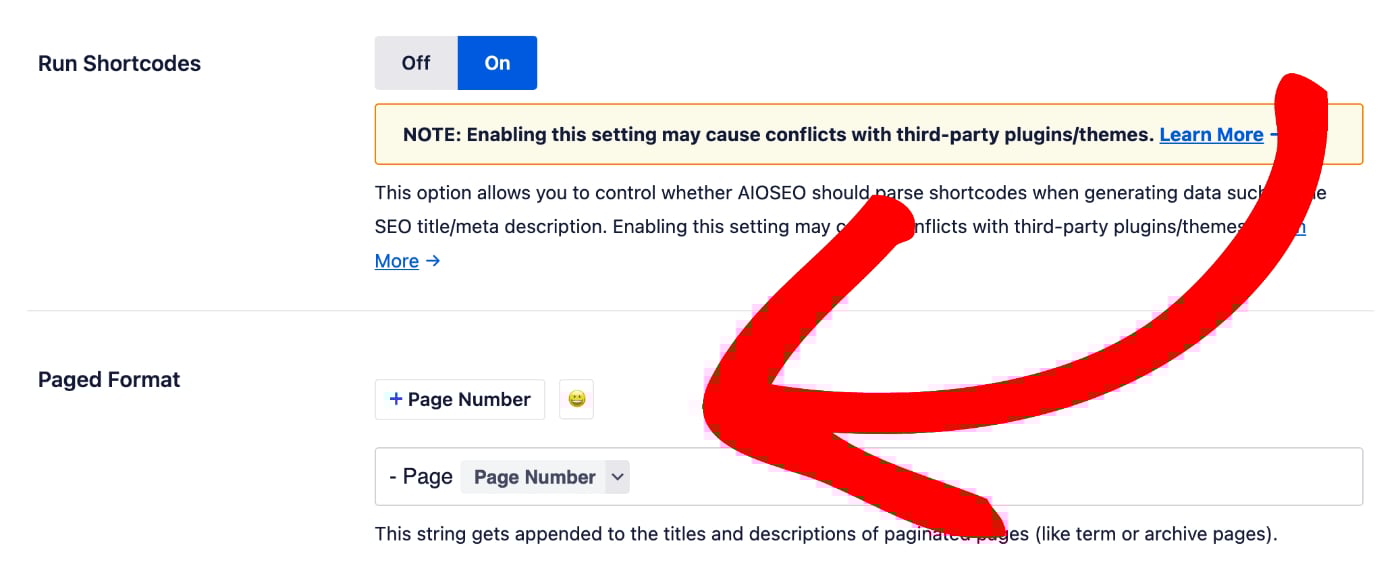The width and height of the screenshot is (1400, 585).
Task: Click the plus icon in Page Number button
Action: pyautogui.click(x=396, y=399)
